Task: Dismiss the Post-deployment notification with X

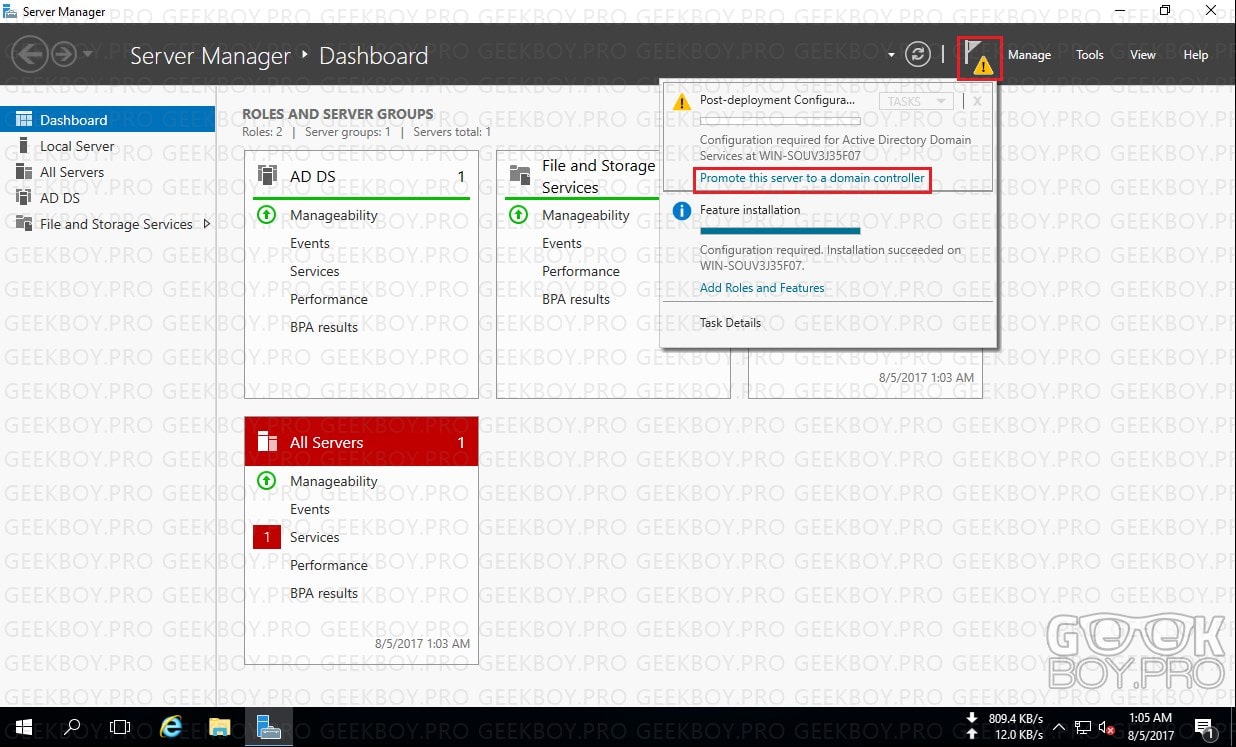Action: 977,101
